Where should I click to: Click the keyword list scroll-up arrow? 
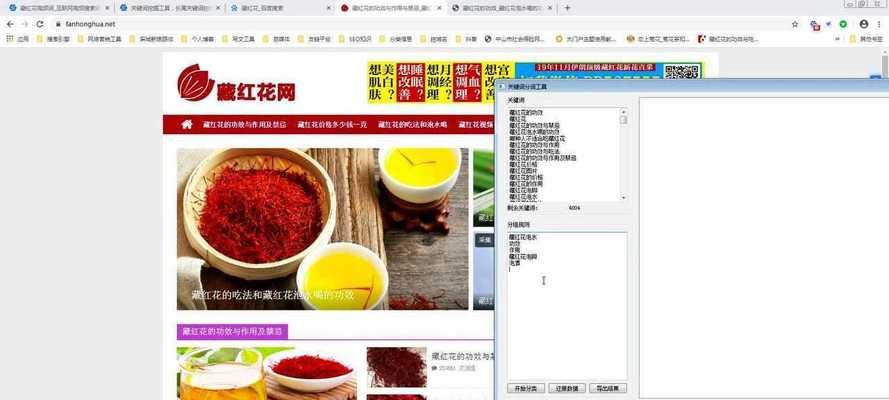(624, 111)
